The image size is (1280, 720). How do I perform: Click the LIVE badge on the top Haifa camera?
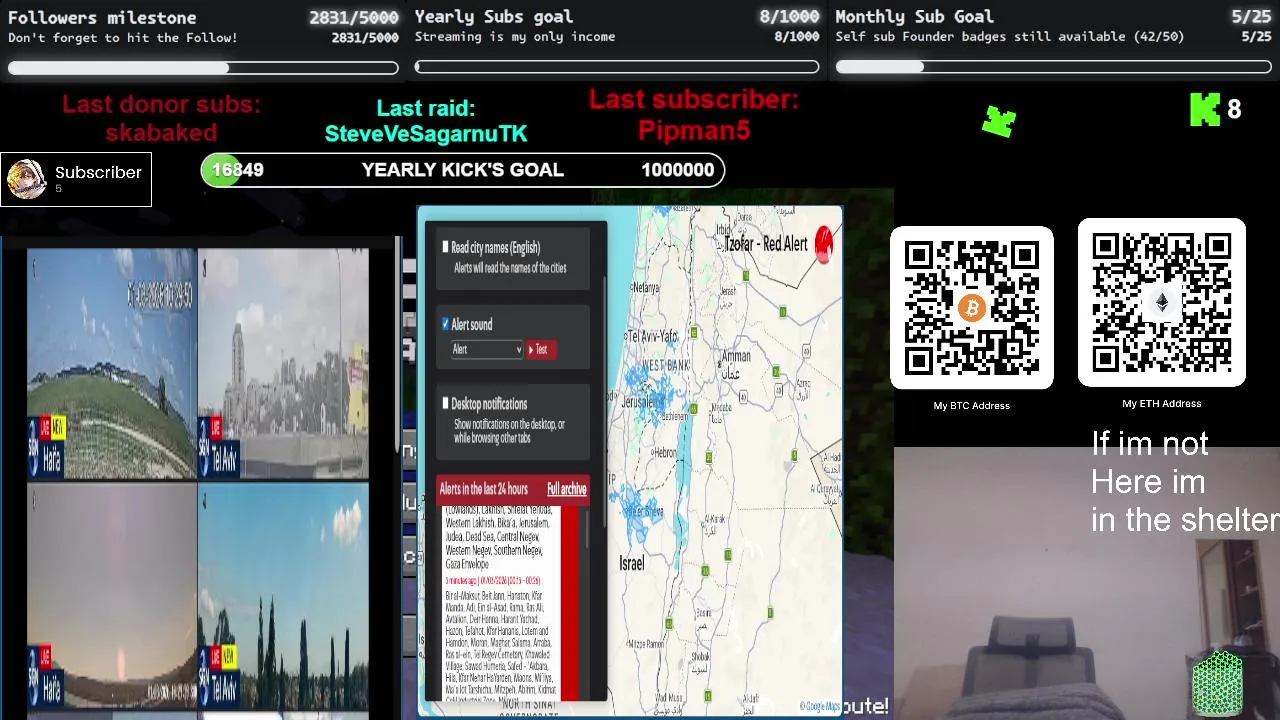coord(44,427)
